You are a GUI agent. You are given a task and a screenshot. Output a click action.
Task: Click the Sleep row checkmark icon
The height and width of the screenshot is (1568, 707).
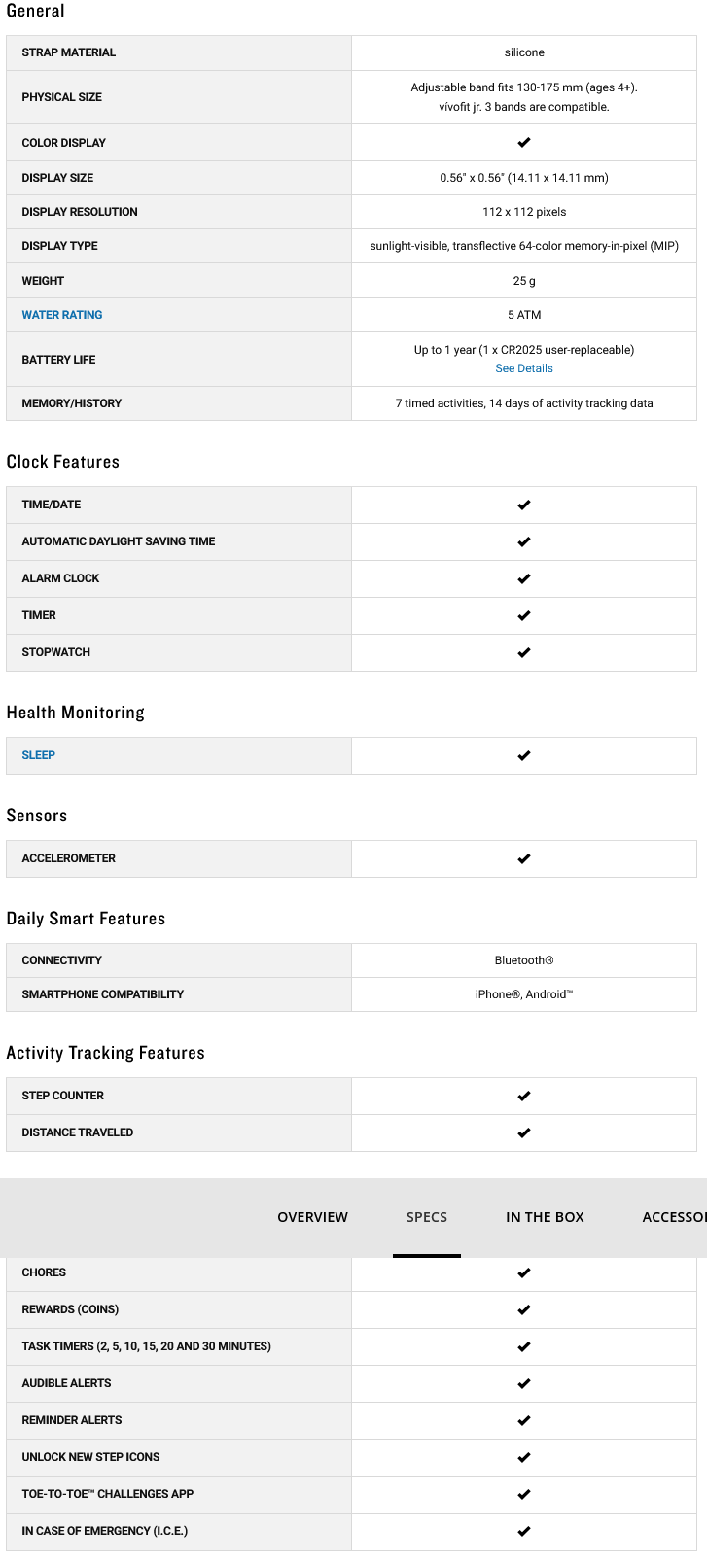(x=524, y=756)
